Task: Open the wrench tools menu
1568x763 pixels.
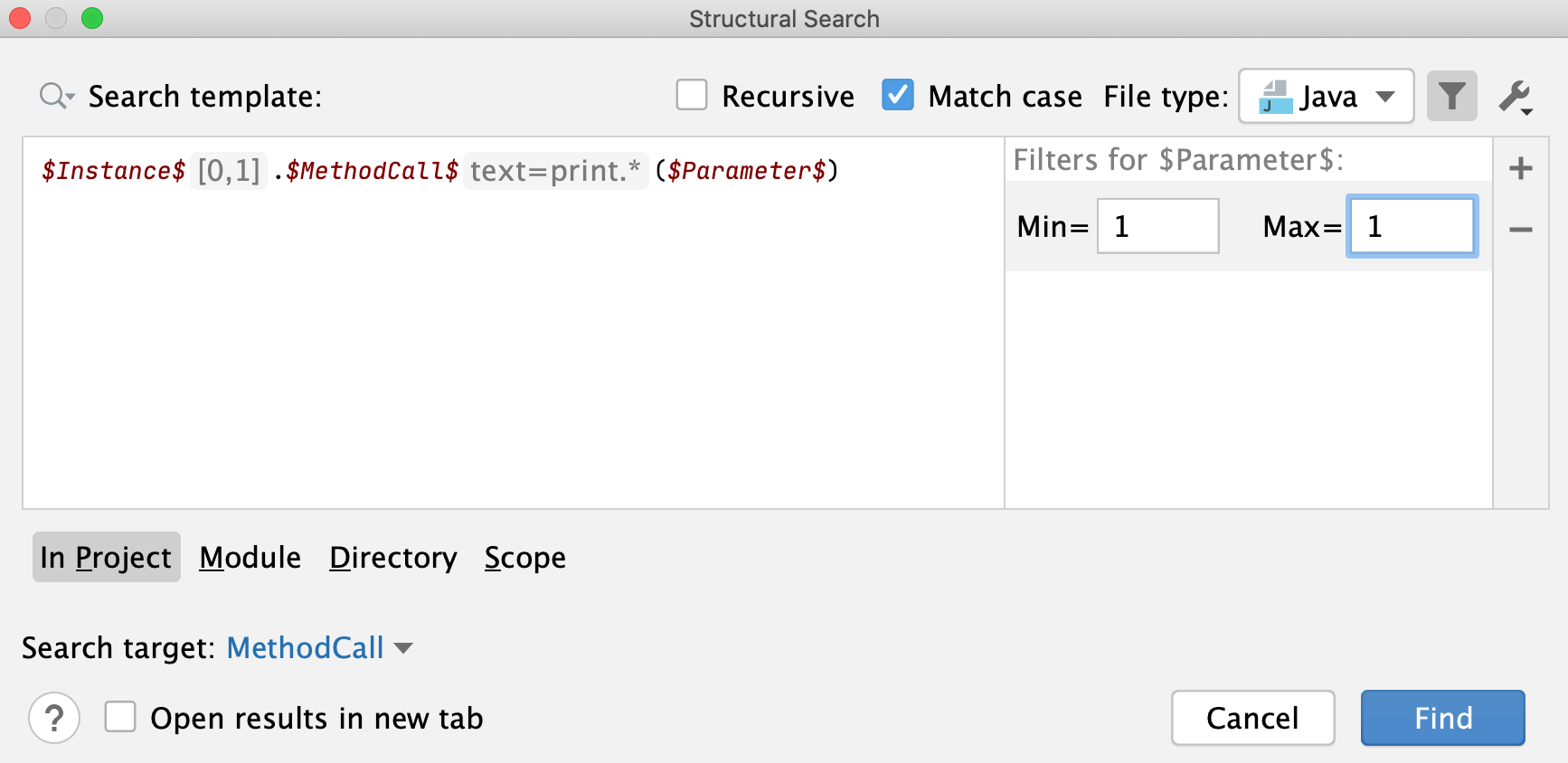Action: tap(1516, 97)
